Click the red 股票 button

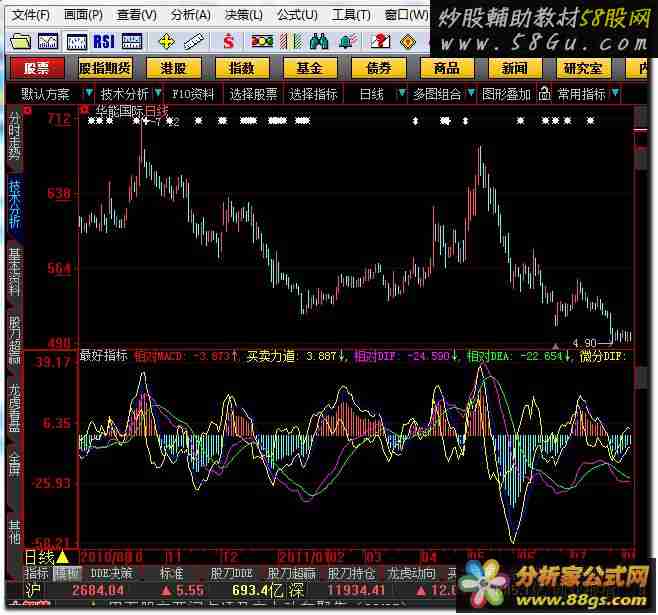click(37, 68)
